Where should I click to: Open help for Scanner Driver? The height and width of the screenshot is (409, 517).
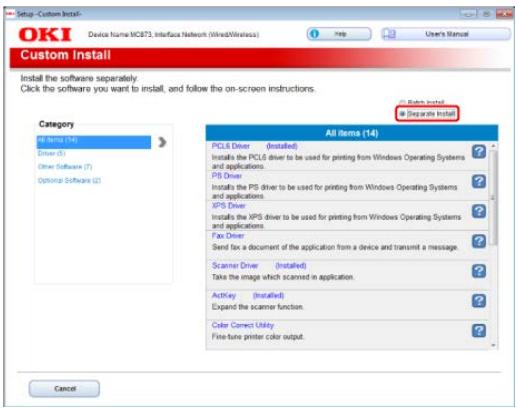click(479, 271)
